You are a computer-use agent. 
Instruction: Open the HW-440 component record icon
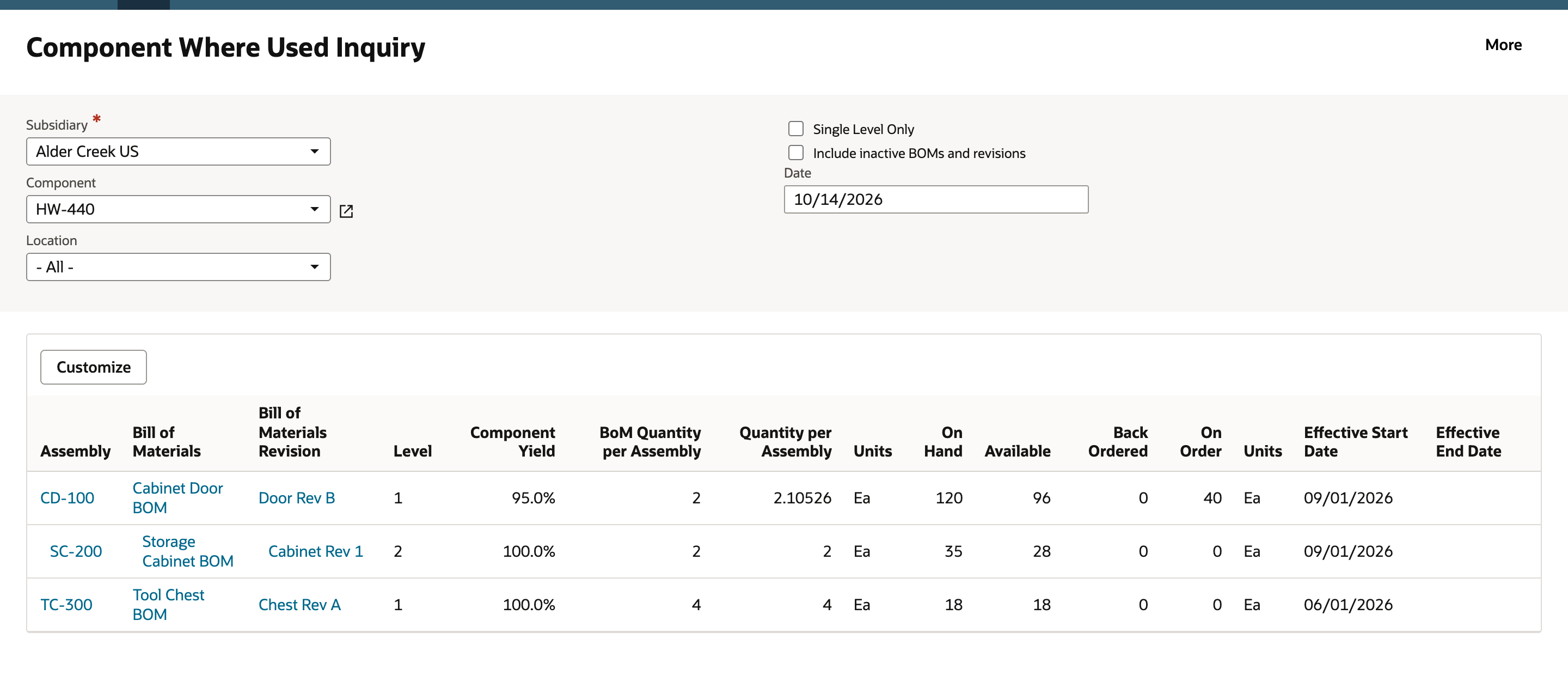point(346,211)
